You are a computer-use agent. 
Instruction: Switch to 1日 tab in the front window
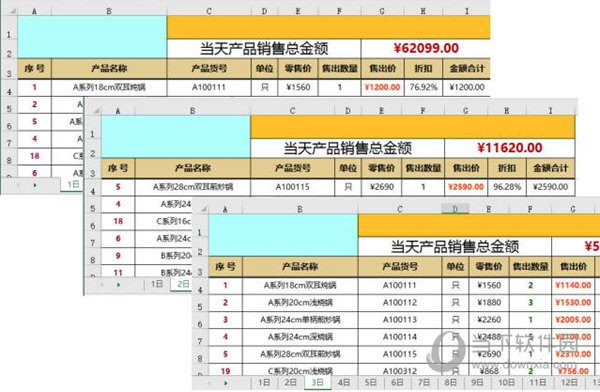[264, 382]
